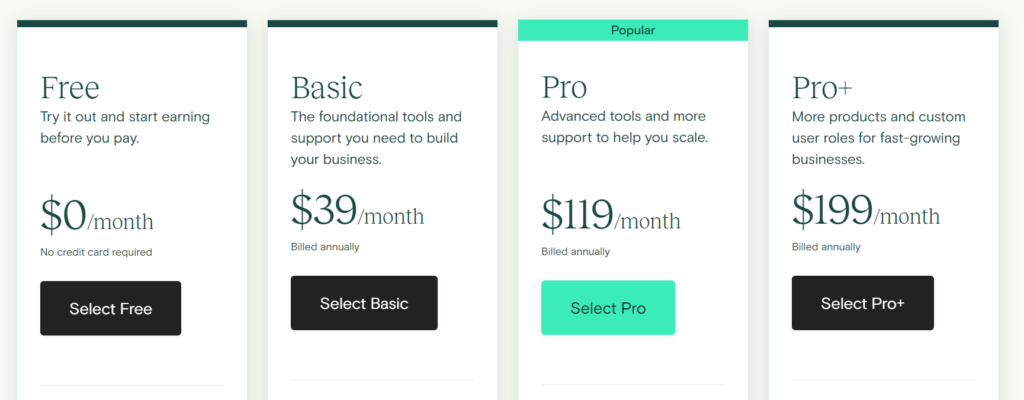Click the $0/month price
This screenshot has width=1024, height=400.
(97, 216)
